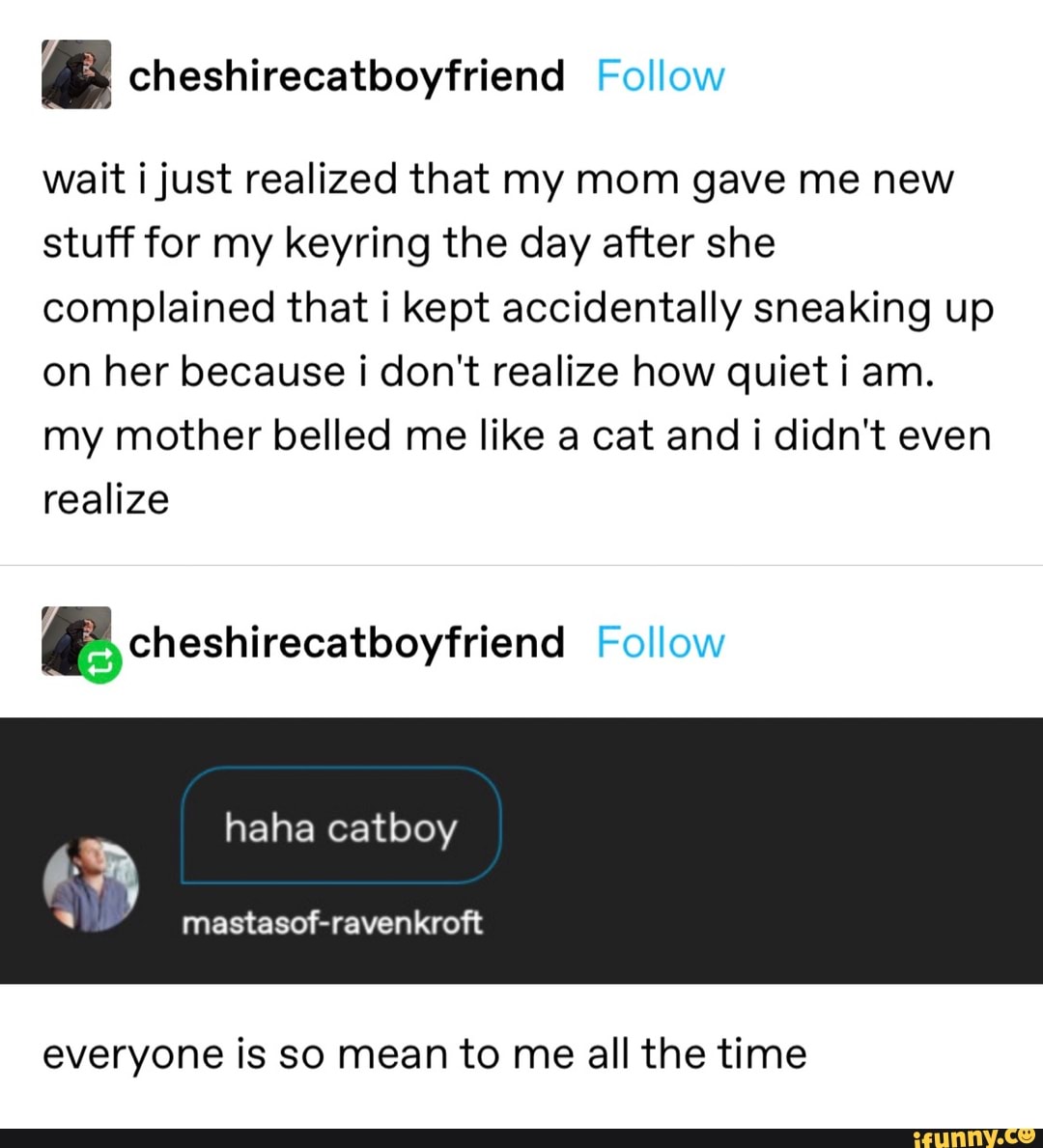Image resolution: width=1043 pixels, height=1148 pixels.
Task: Click the mastasof-ravenkroft round avatar
Action: pos(91,884)
